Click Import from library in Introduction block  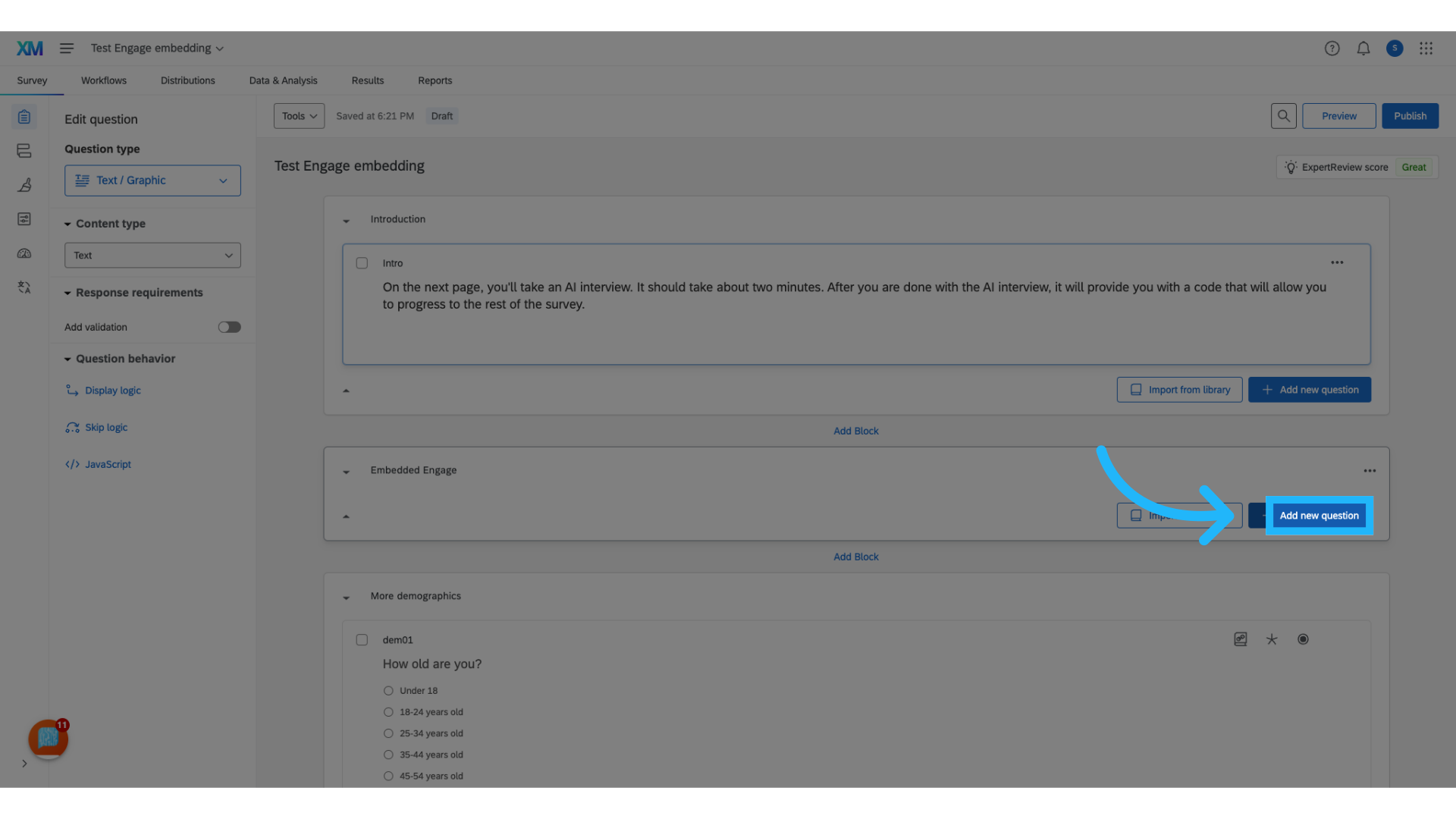point(1179,390)
